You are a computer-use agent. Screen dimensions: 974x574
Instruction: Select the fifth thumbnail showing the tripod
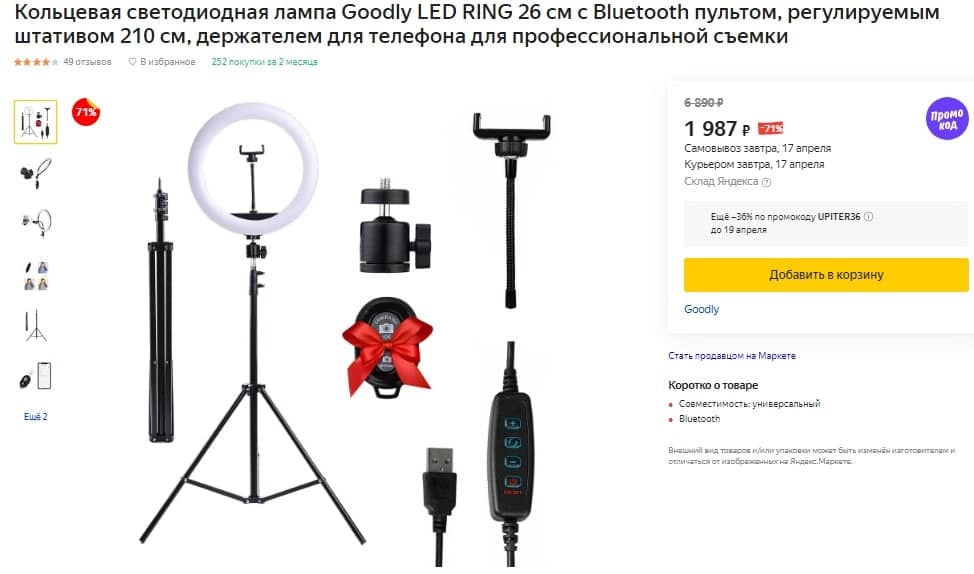pyautogui.click(x=35, y=326)
